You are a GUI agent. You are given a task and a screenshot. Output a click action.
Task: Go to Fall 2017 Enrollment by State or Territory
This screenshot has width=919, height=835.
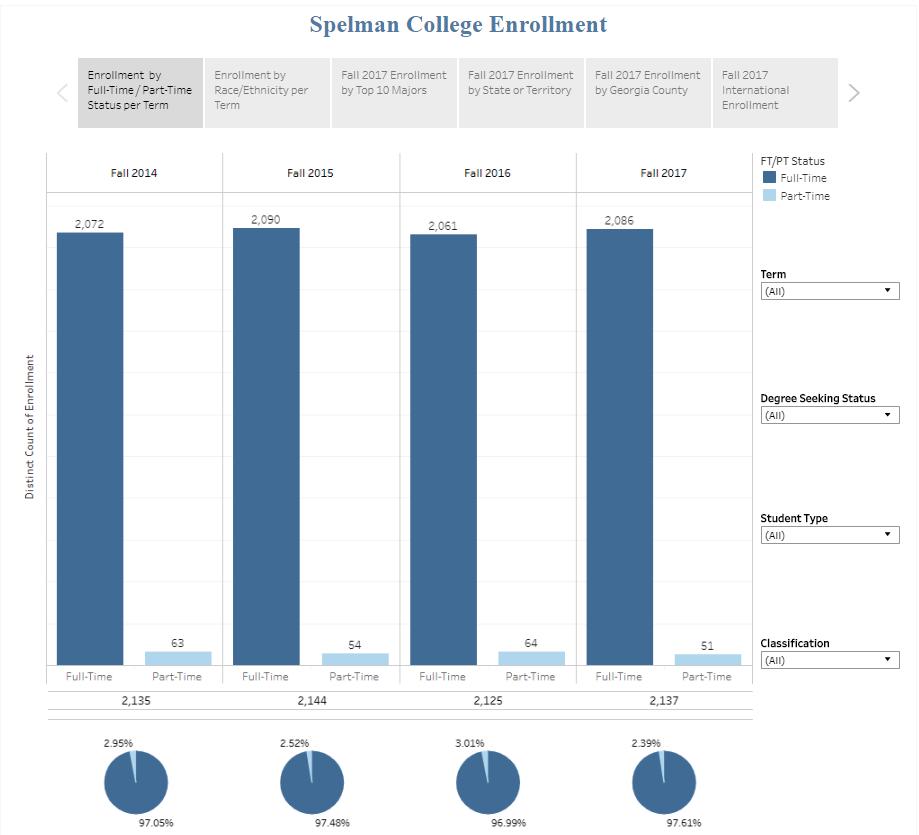click(521, 93)
